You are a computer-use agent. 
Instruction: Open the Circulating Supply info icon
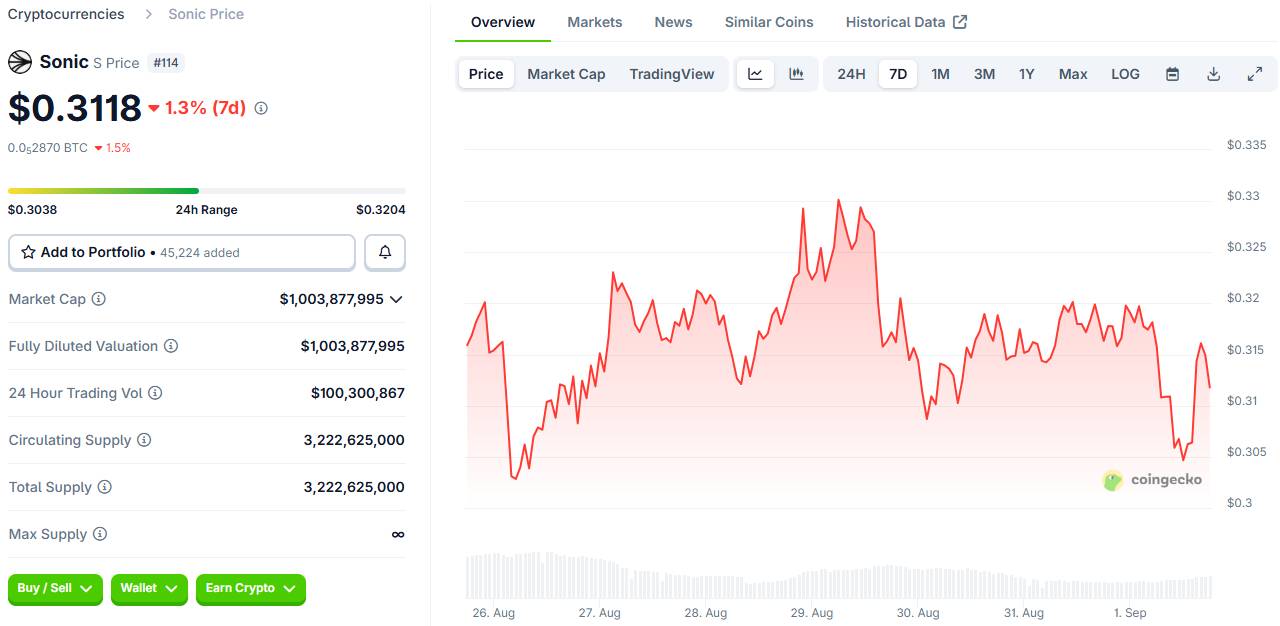tap(144, 440)
